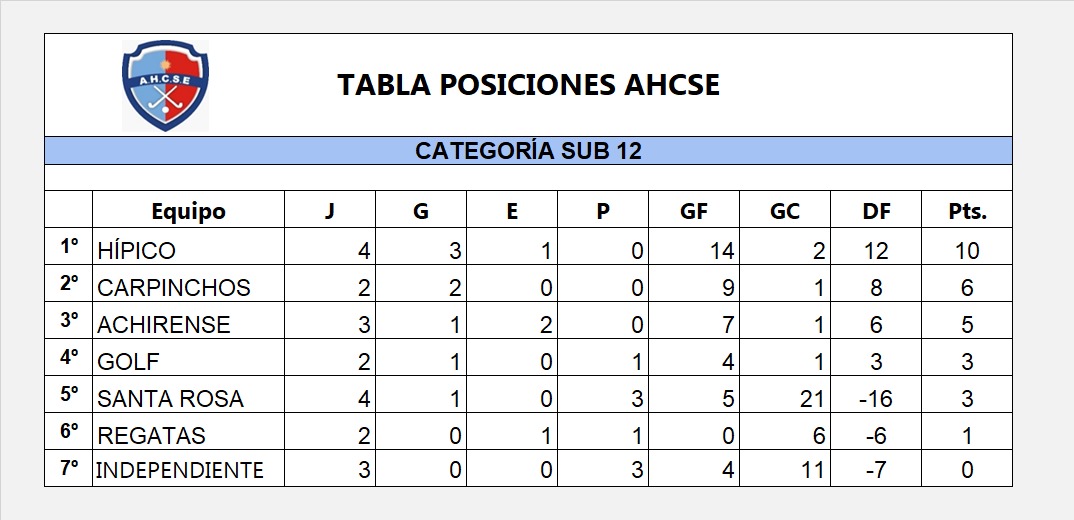Click HÍPICO's goals for value 14
Screen dimensions: 1074x520
[x=721, y=250]
